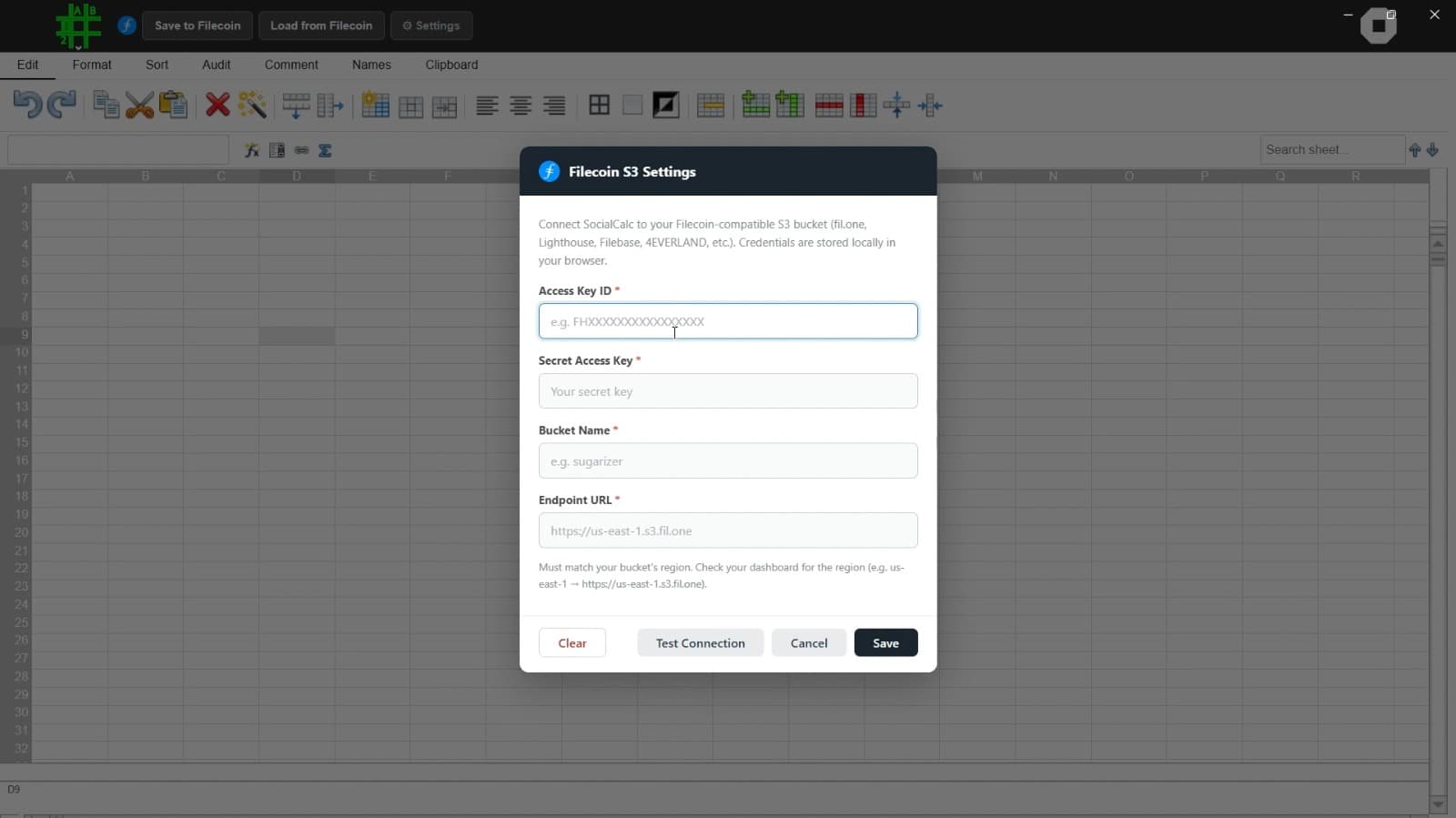Open the Comment tab
This screenshot has height=818, width=1456.
coord(291,65)
